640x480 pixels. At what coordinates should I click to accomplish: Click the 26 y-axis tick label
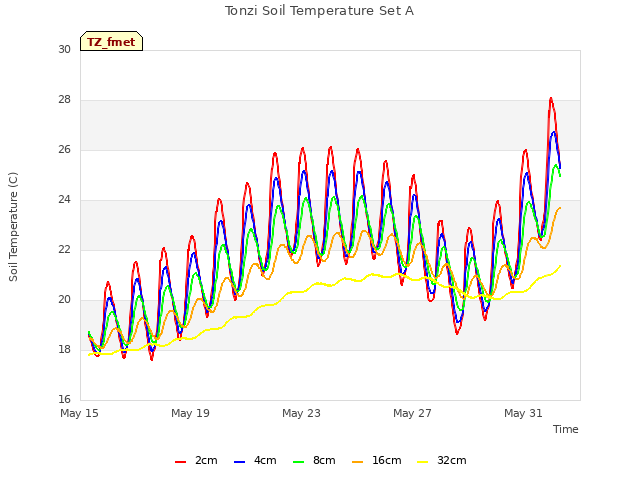point(64,149)
